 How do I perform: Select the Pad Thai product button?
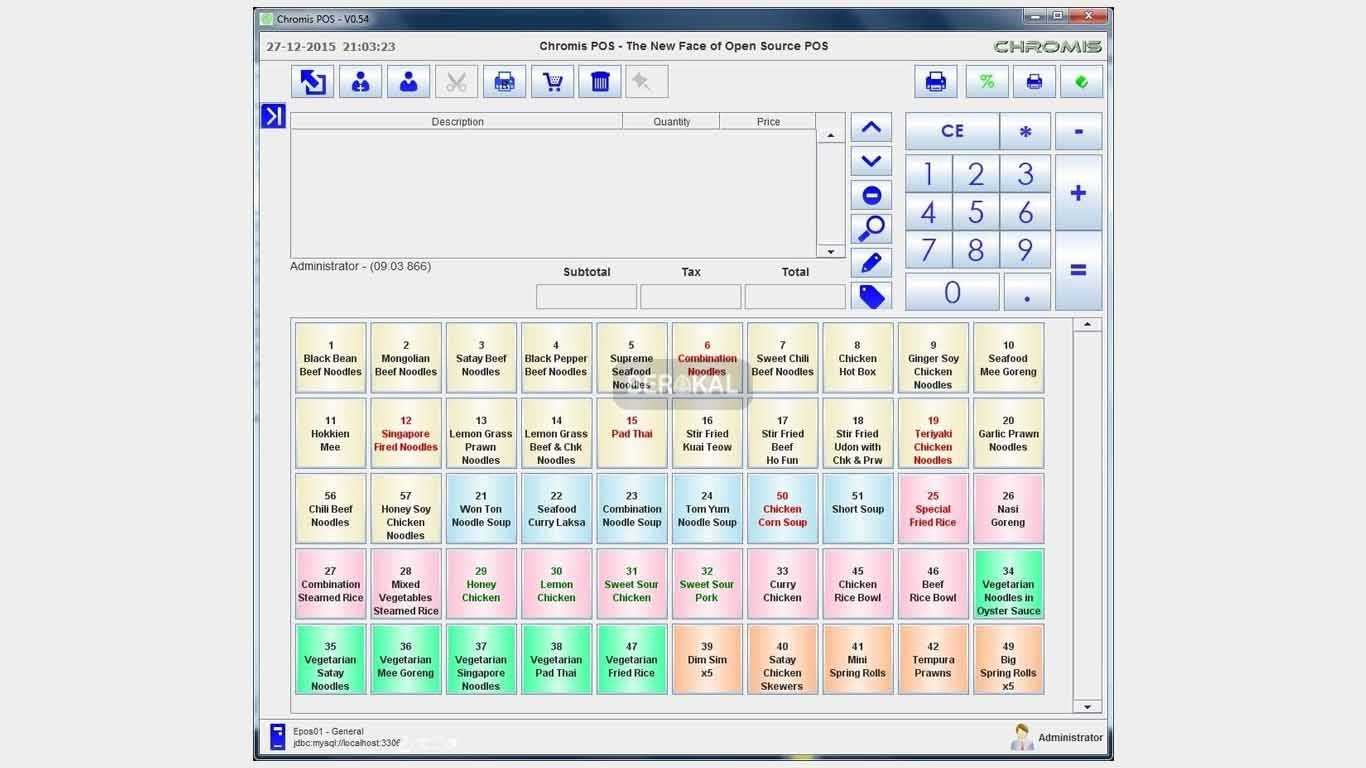click(632, 433)
